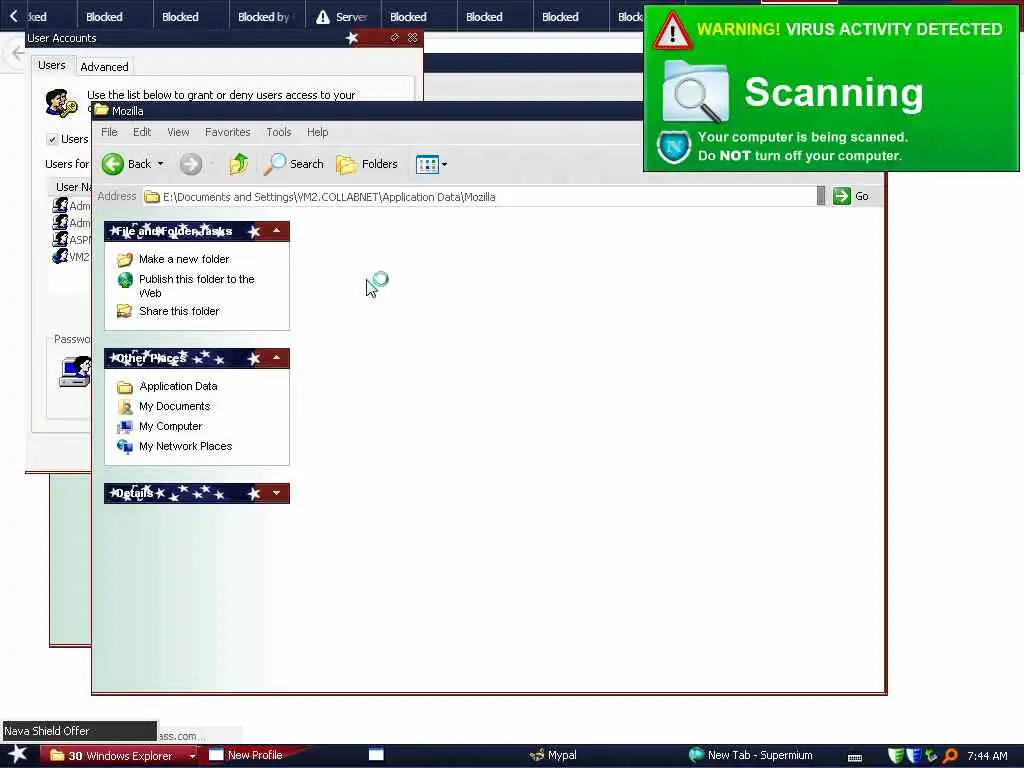Click the Mozilla window title folder icon

click(x=101, y=110)
